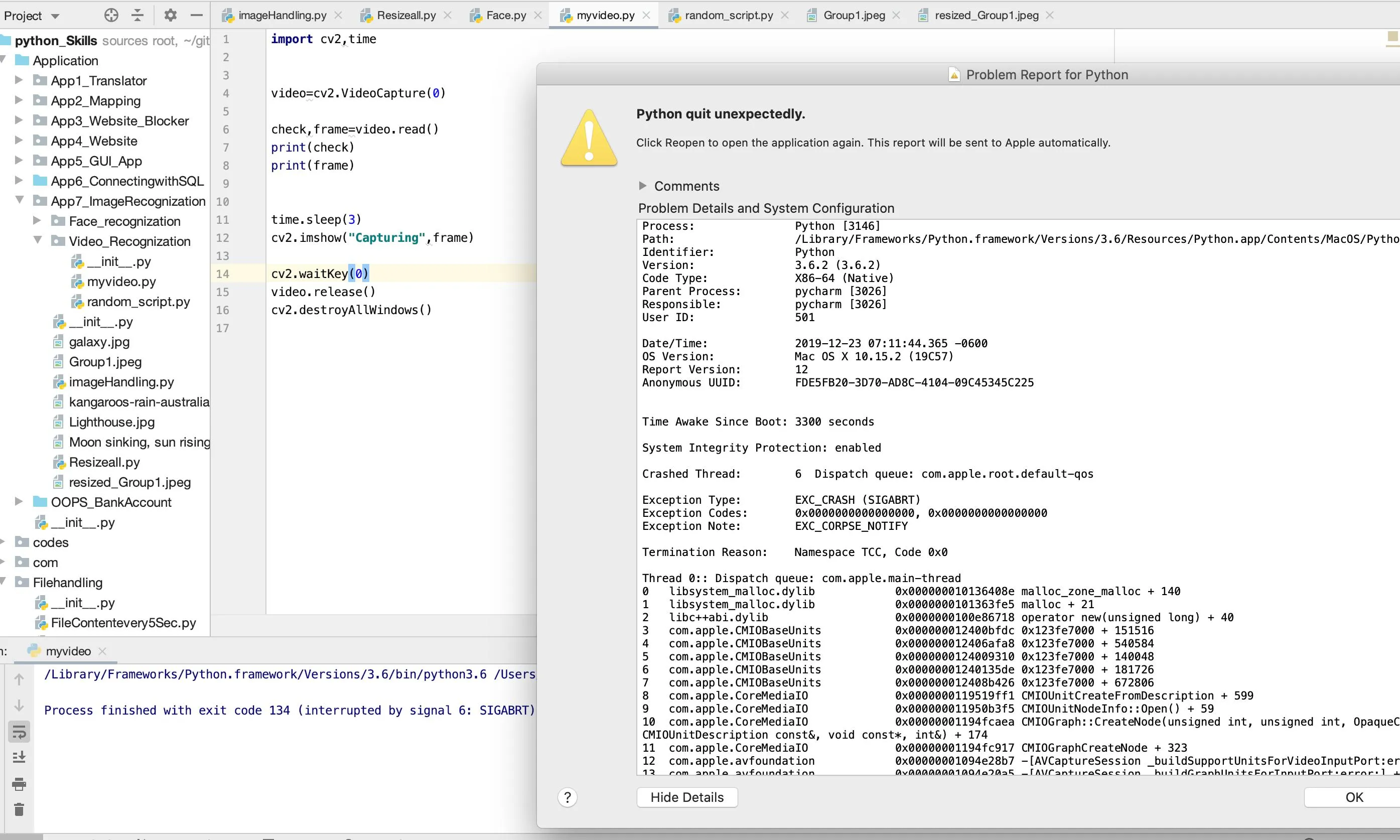The image size is (1400, 840).
Task: Click the locate/scroll-from-source target icon
Action: coord(111,15)
